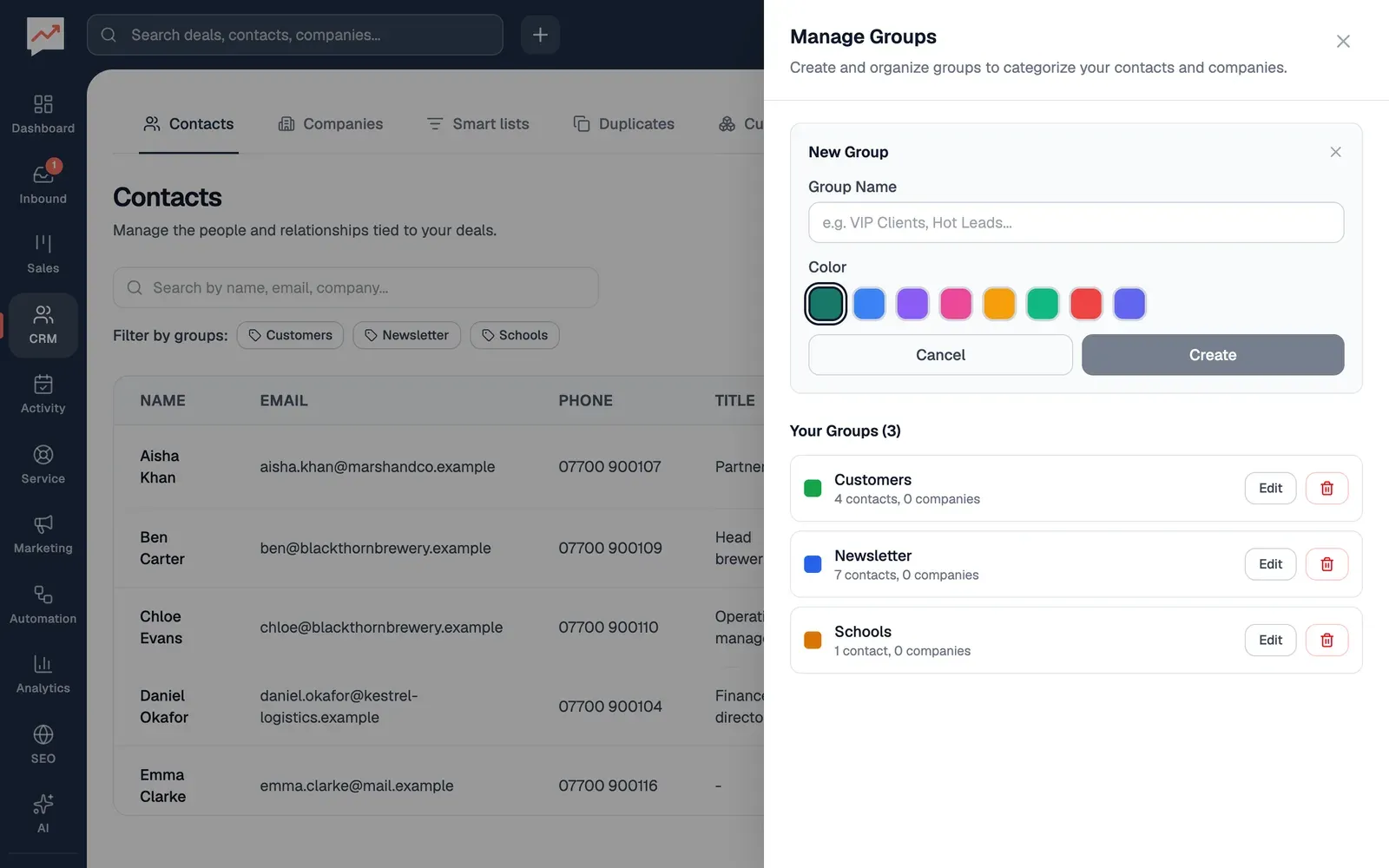Click the app logo icon
This screenshot has width=1389, height=868.
tap(45, 36)
